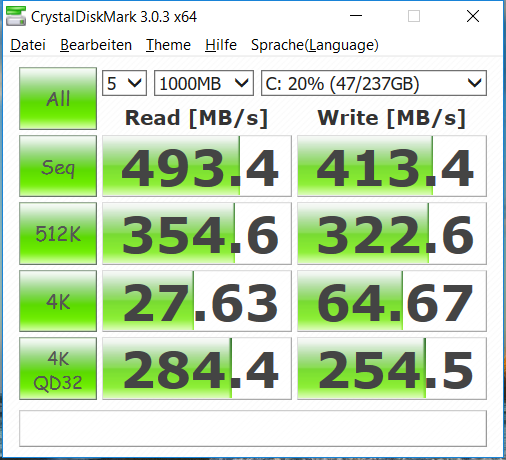Image resolution: width=506 pixels, height=460 pixels.
Task: Click the Seq write result 413.4
Action: [392, 166]
